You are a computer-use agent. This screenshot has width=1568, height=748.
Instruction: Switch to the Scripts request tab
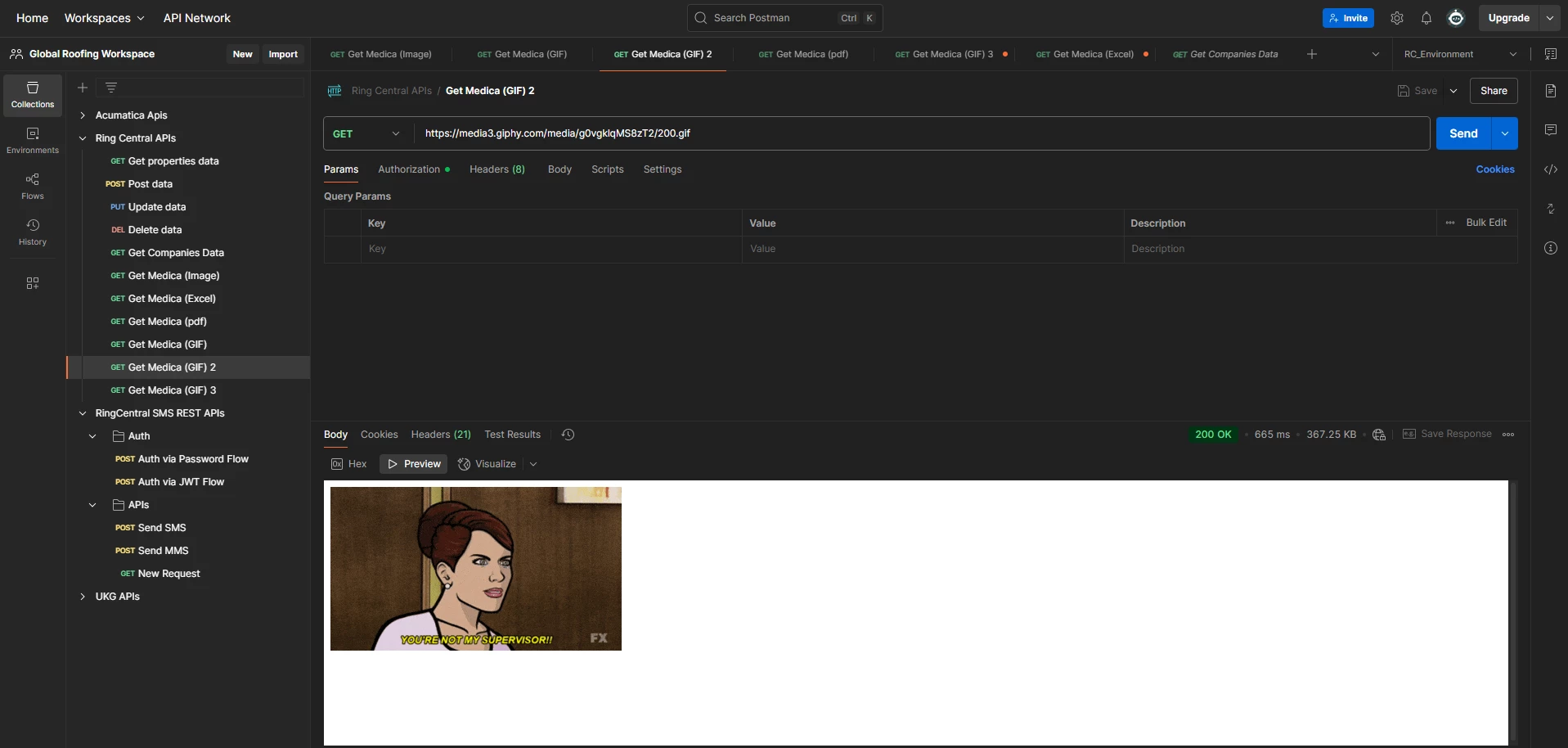(x=608, y=169)
